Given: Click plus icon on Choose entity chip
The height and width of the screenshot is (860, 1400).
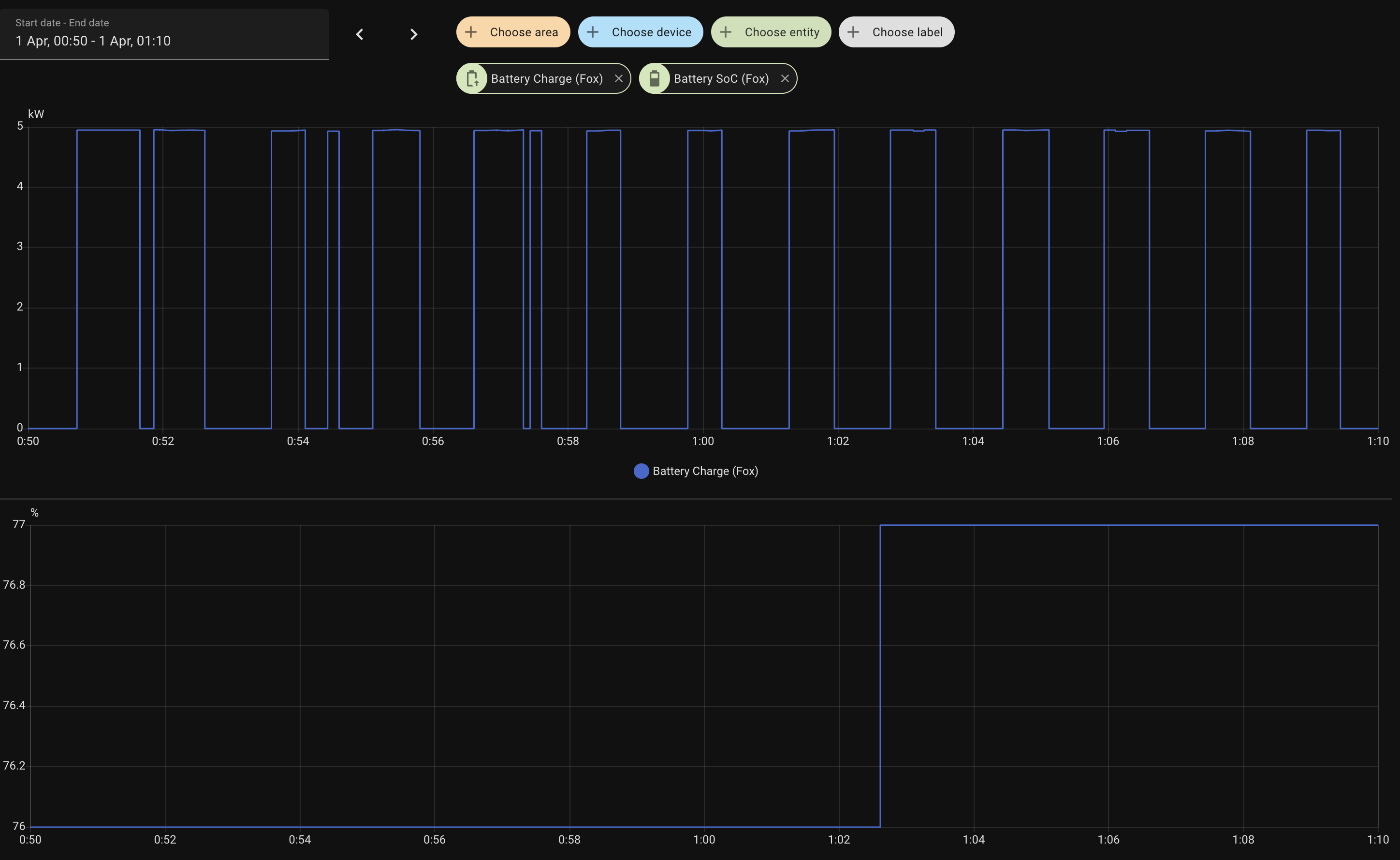Looking at the screenshot, I should click(725, 32).
